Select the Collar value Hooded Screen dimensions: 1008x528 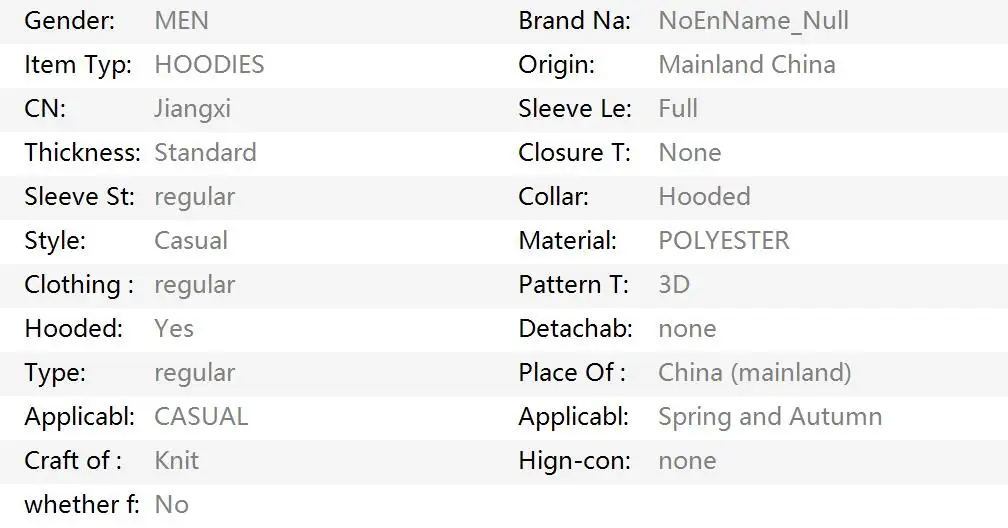[704, 197]
